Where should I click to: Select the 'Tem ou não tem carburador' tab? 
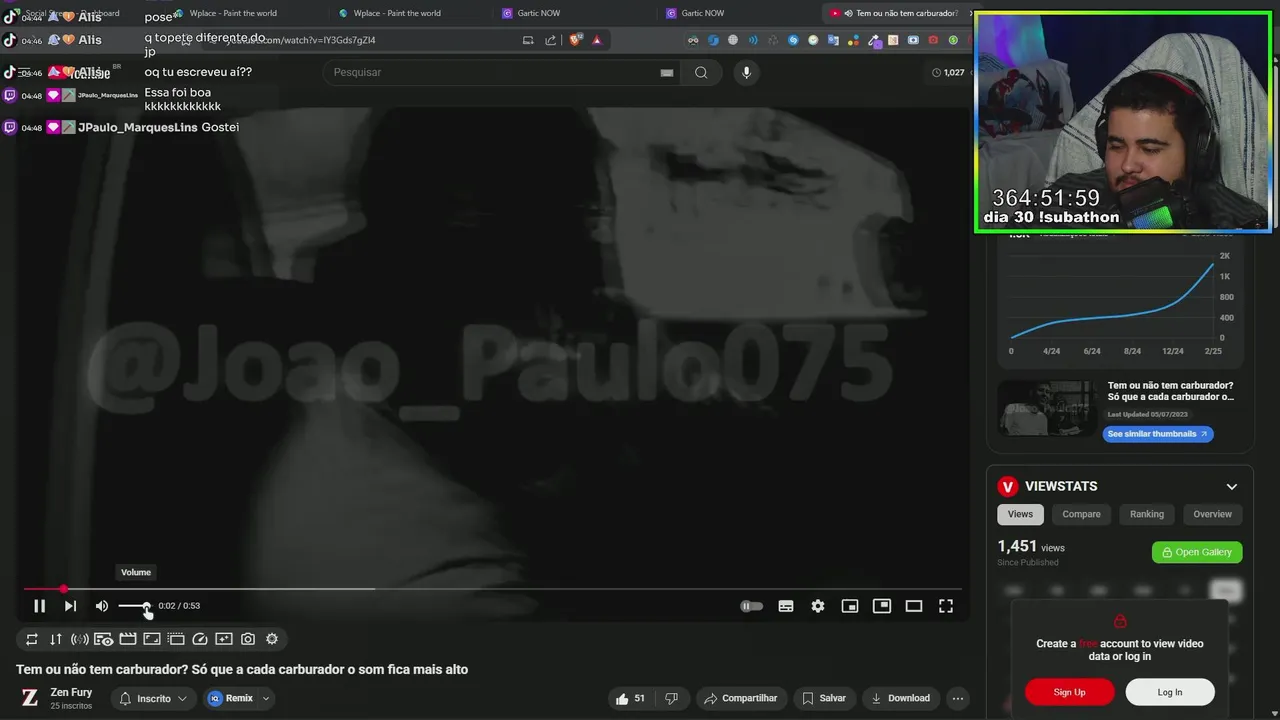point(898,13)
